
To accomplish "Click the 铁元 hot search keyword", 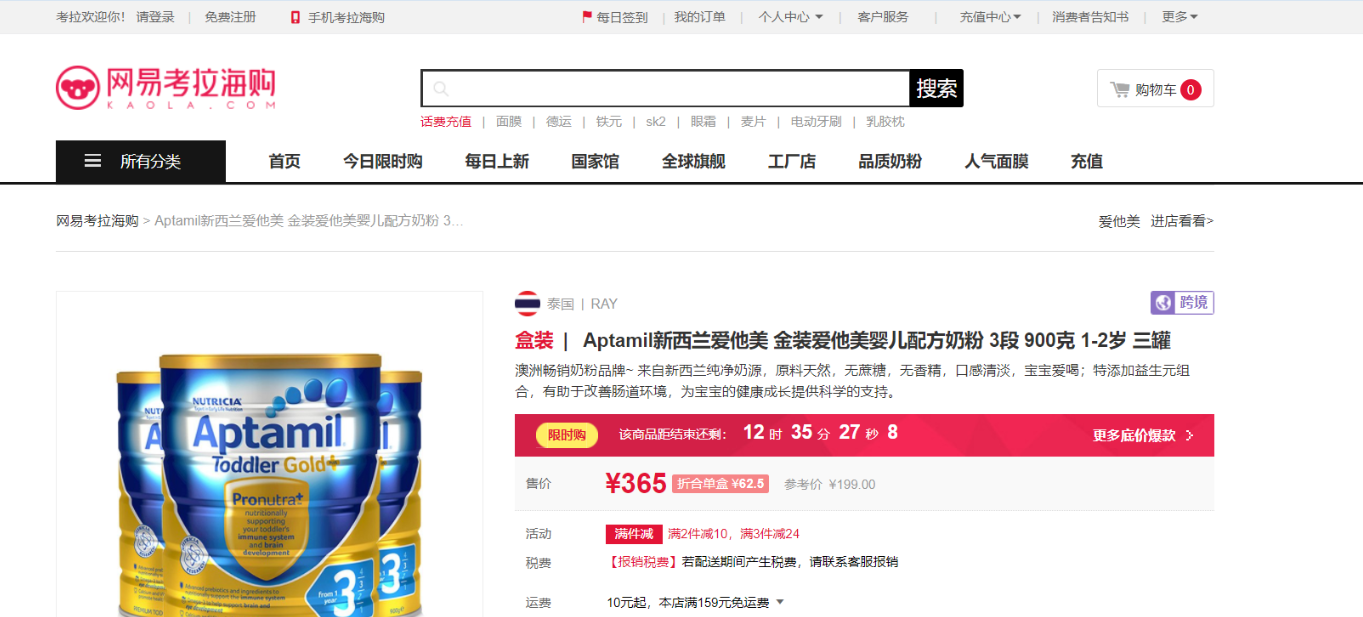I will [x=609, y=122].
